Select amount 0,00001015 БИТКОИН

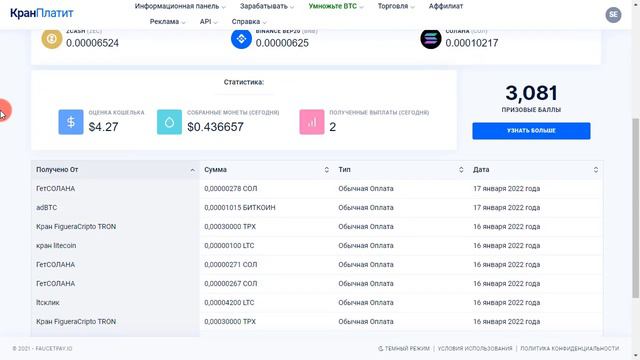coord(240,208)
